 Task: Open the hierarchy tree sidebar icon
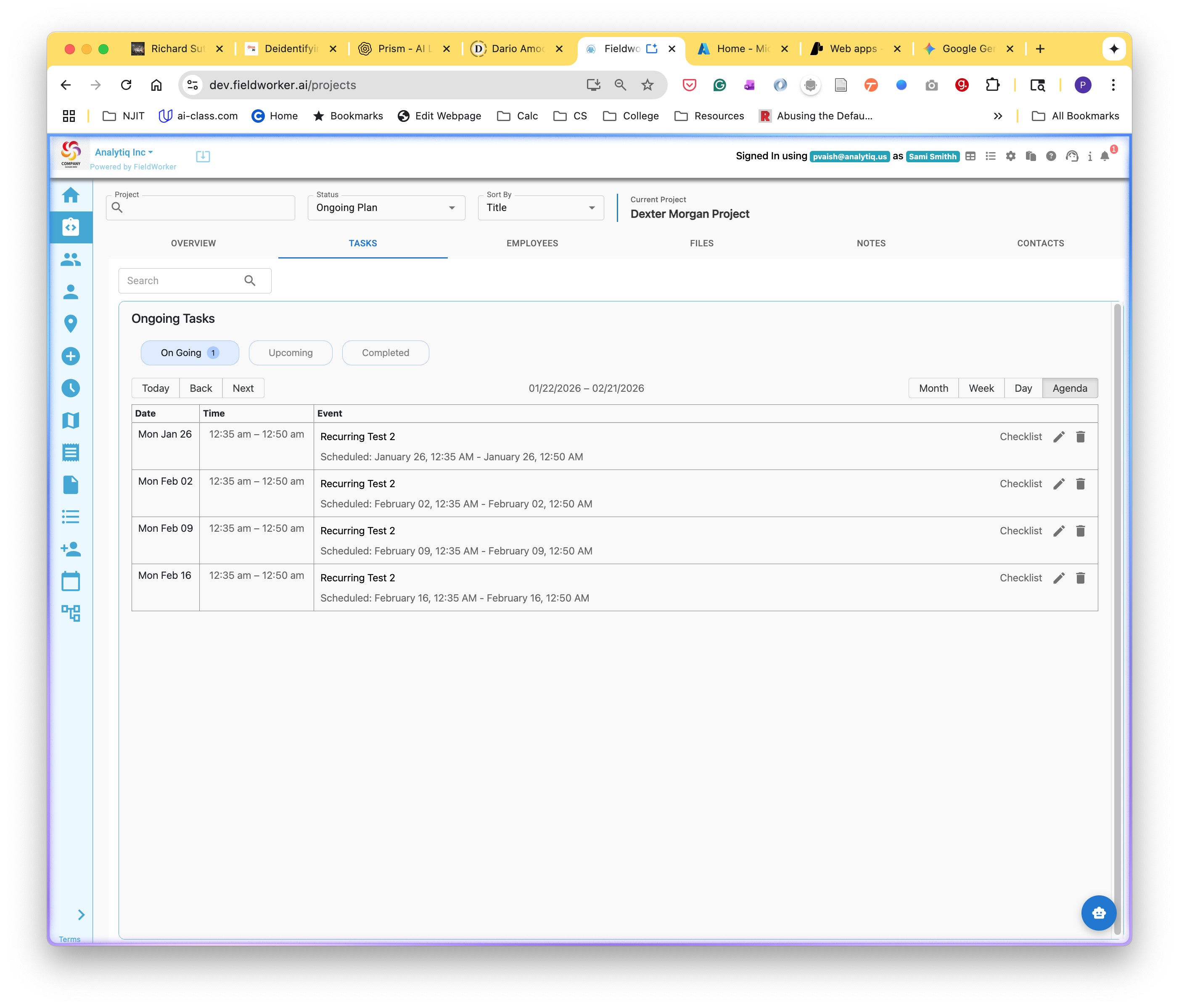click(71, 613)
